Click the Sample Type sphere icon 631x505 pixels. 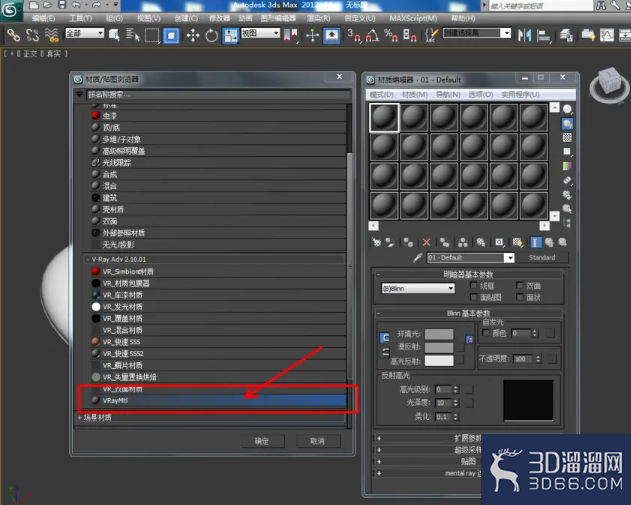[x=567, y=109]
